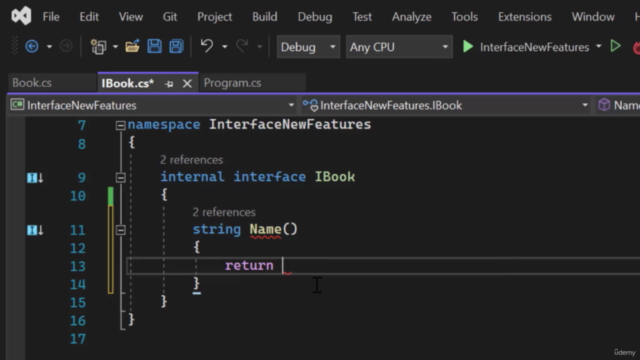This screenshot has height=360, width=640.
Task: Click the string type on line 11
Action: [x=216, y=229]
